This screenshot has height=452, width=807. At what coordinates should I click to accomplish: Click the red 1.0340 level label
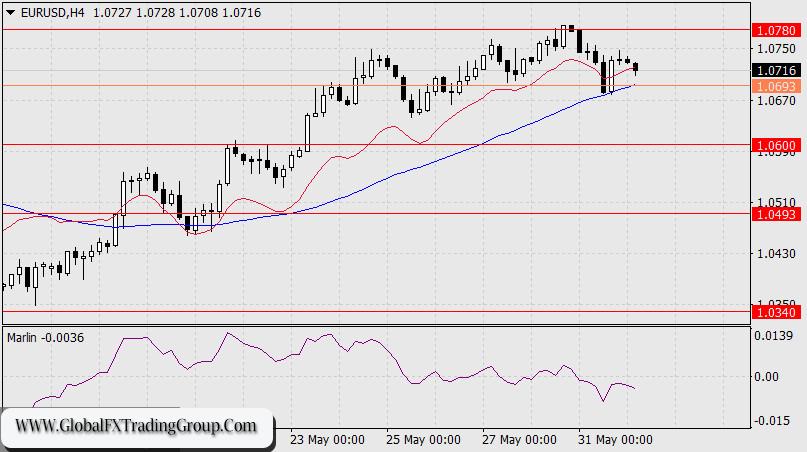tap(777, 312)
